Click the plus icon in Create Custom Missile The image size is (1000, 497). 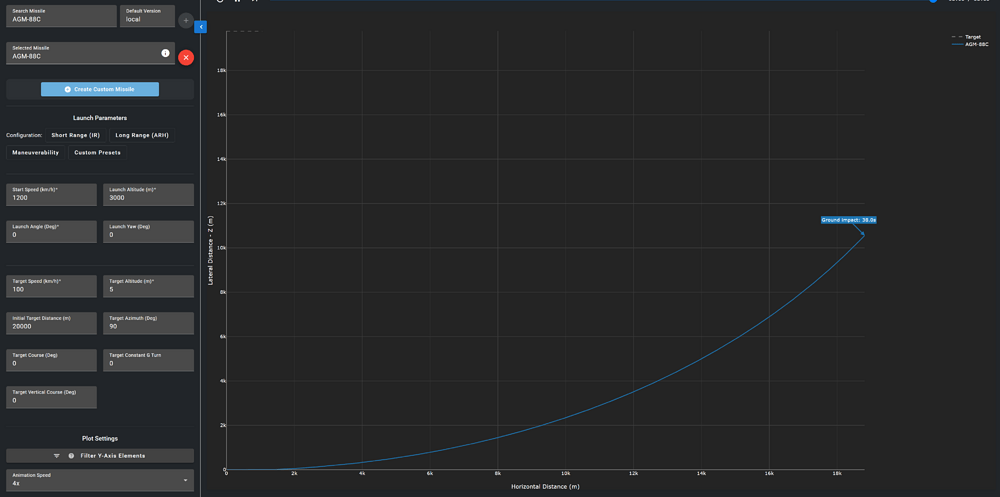68,89
